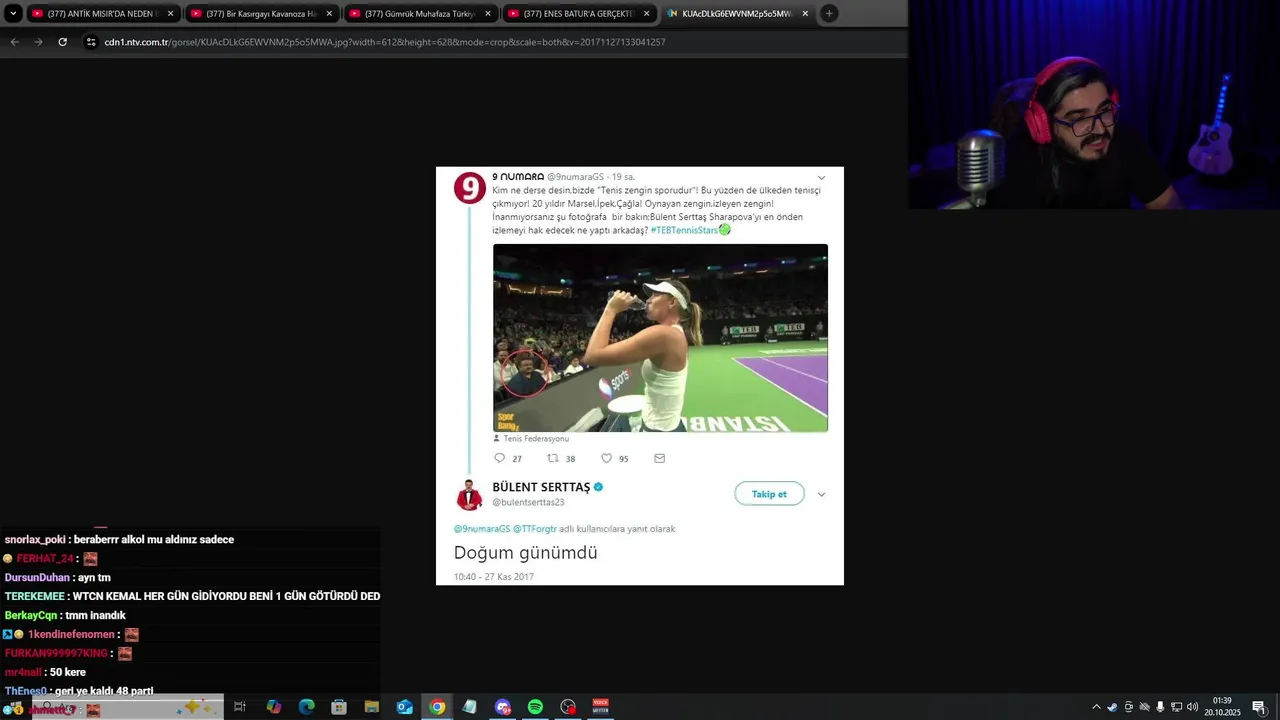The image size is (1280, 720).
Task: Close the Bir Kasırgayı Kavanoza tab
Action: pos(330,14)
